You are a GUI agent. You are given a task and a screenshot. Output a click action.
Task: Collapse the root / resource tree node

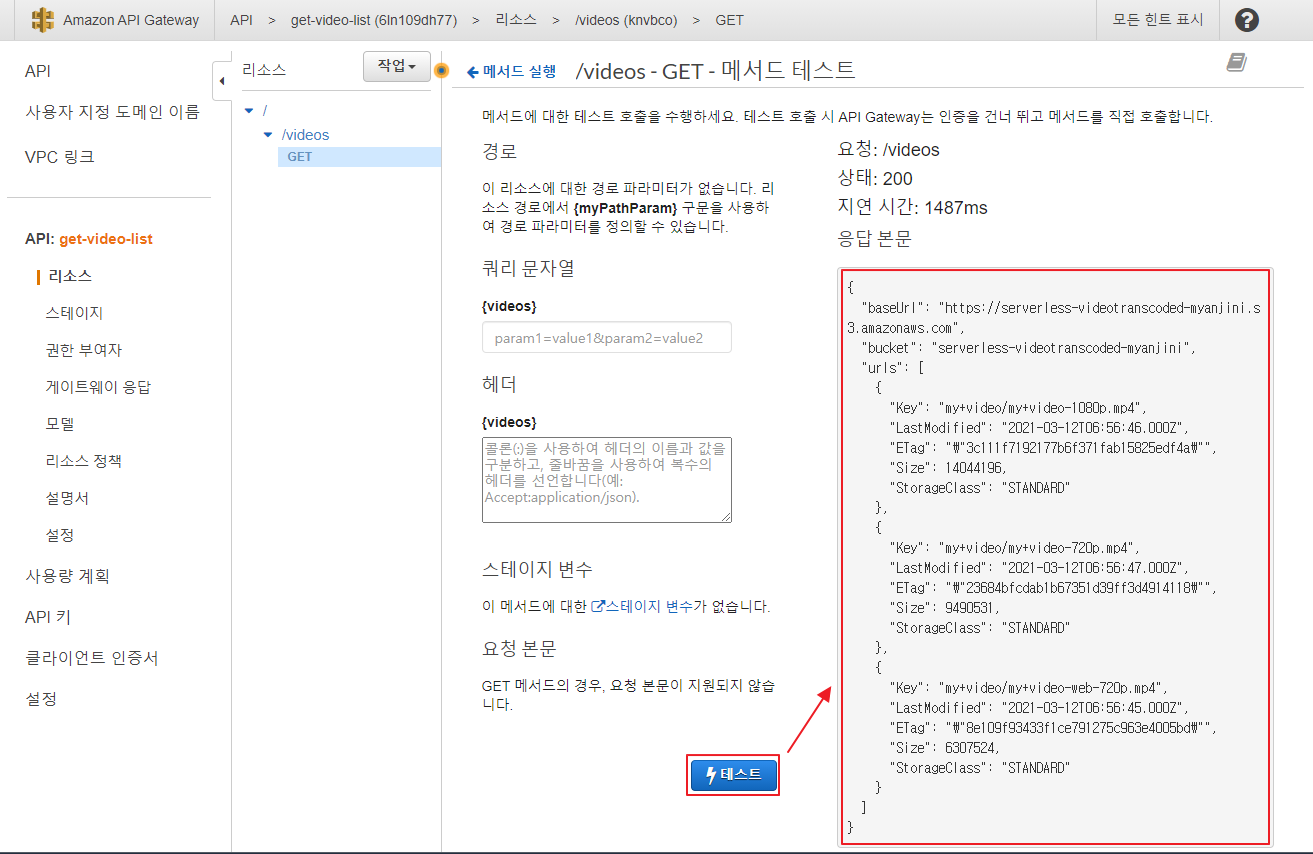pos(249,110)
